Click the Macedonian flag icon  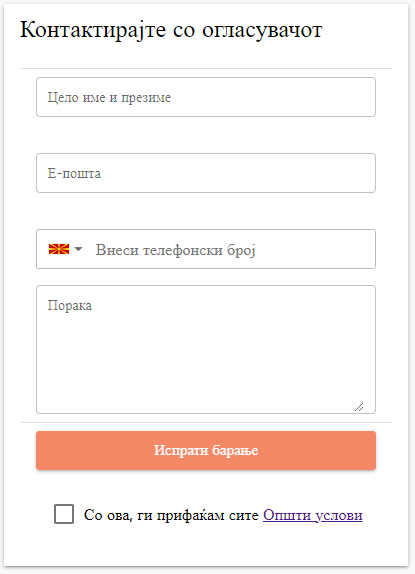tap(59, 249)
